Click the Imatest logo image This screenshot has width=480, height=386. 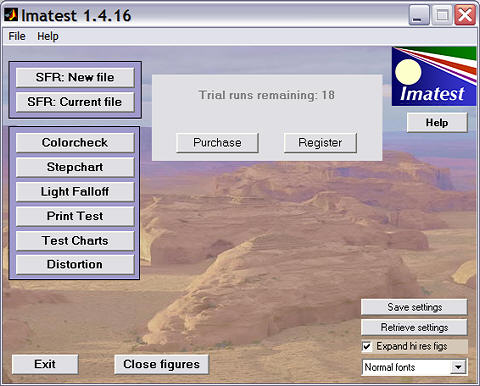[434, 76]
